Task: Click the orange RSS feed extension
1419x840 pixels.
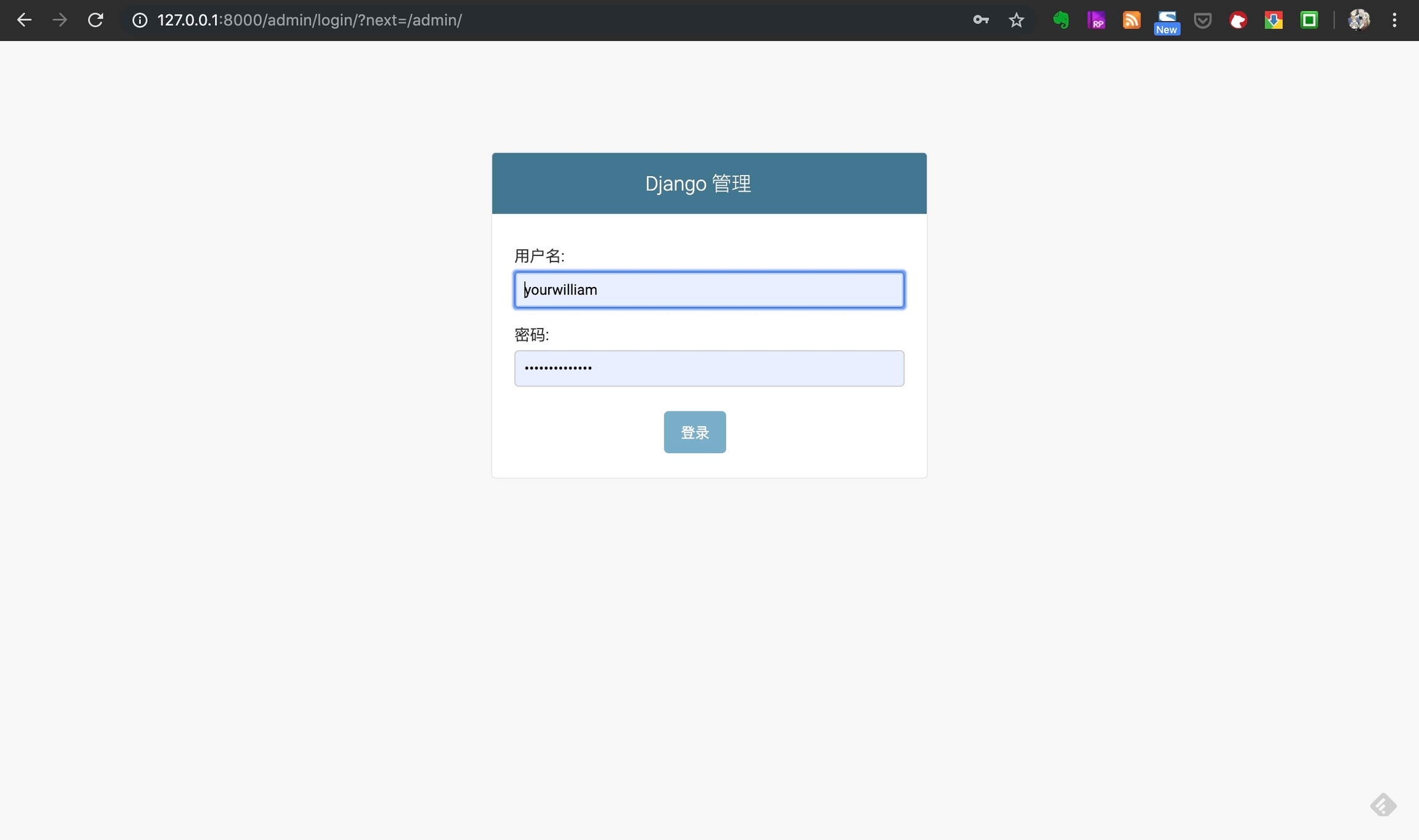Action: (x=1131, y=20)
